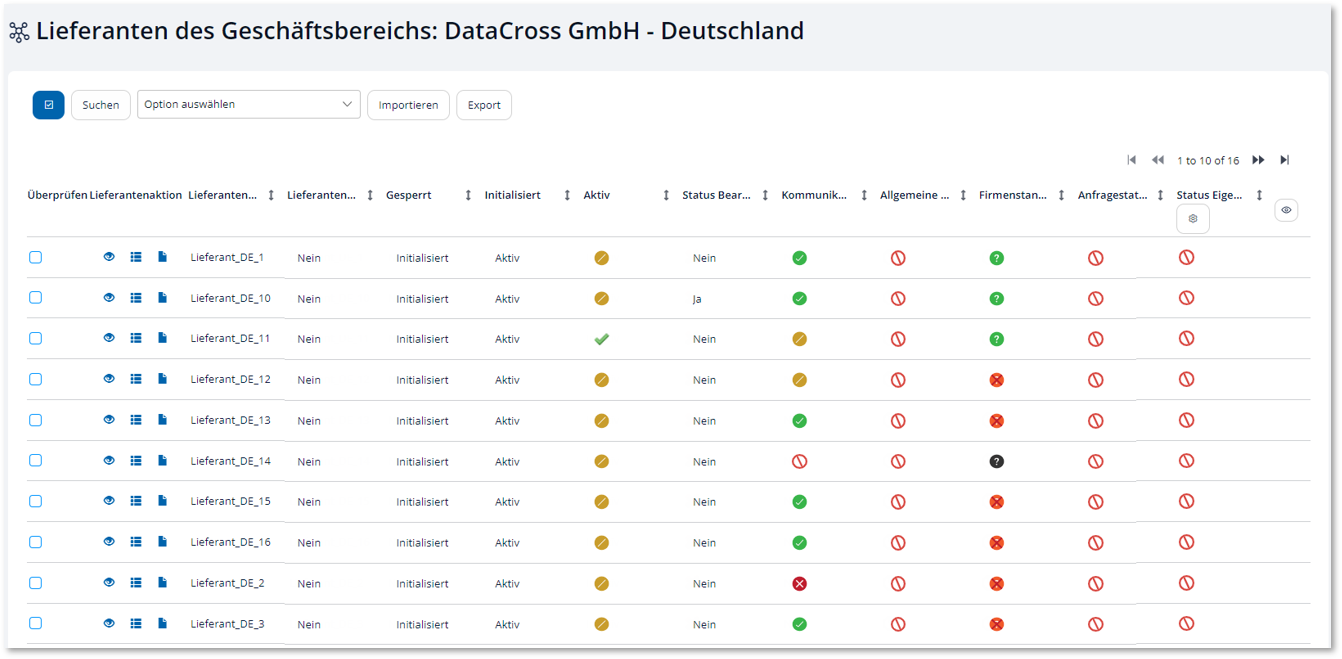Click the settings gear icon in table header
This screenshot has height=659, width=1342.
coord(1193,218)
